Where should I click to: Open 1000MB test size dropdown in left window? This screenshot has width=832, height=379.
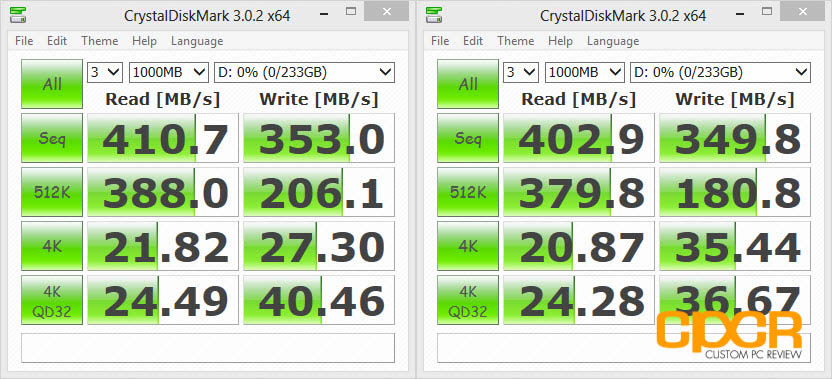pos(168,72)
